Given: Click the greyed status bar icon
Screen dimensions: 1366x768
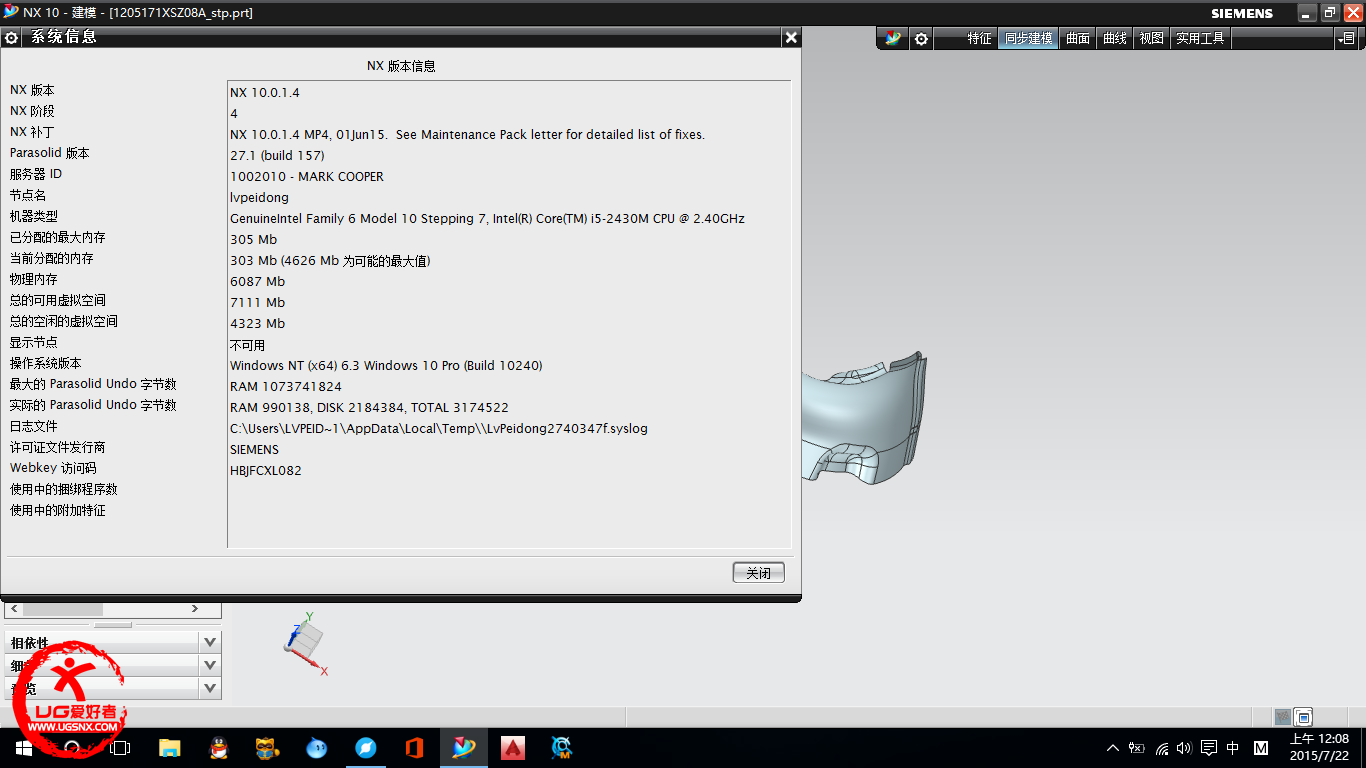Looking at the screenshot, I should (x=1283, y=717).
